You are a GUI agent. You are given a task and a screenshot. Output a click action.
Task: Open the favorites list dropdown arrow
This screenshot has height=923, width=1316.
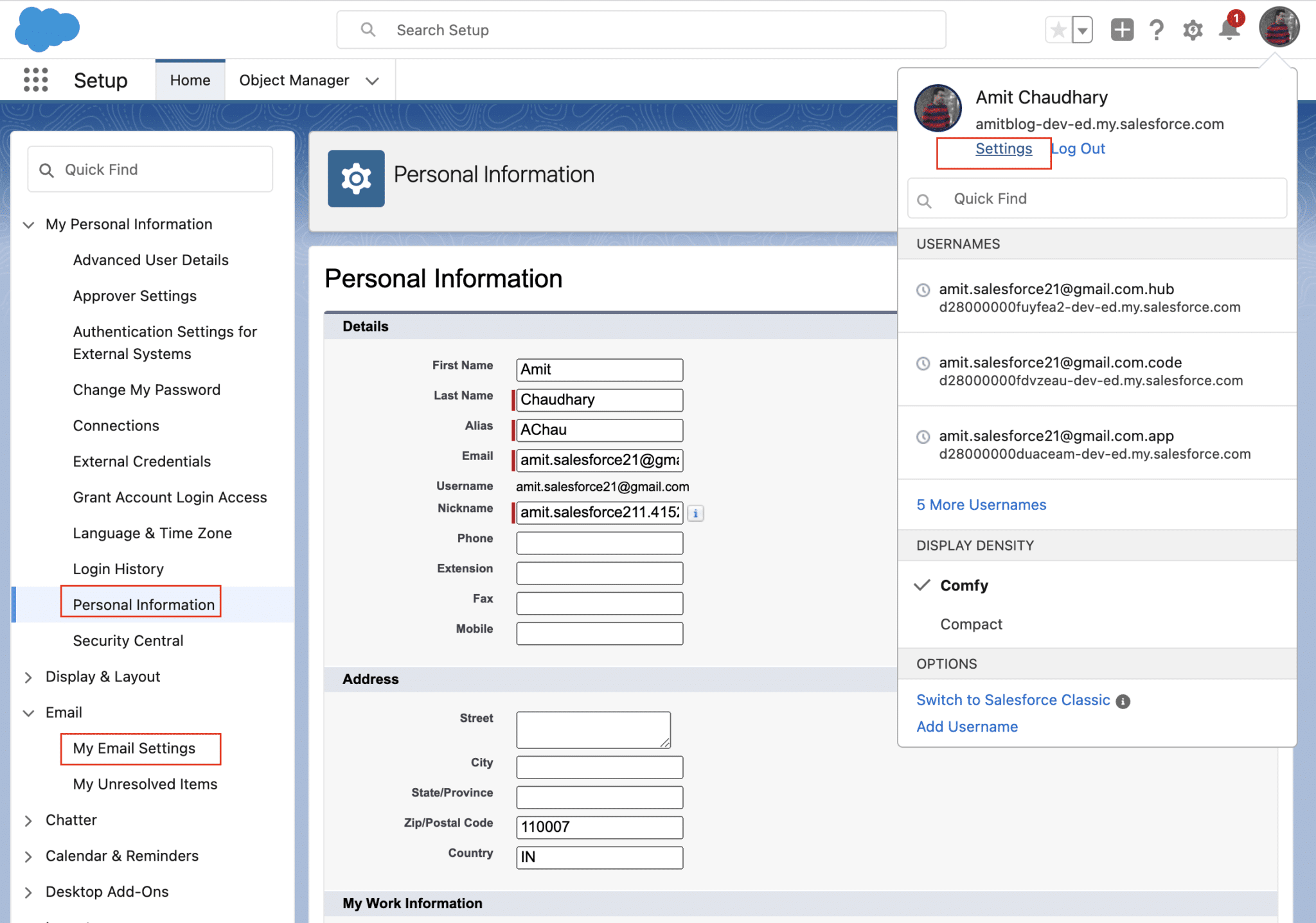[x=1082, y=29]
